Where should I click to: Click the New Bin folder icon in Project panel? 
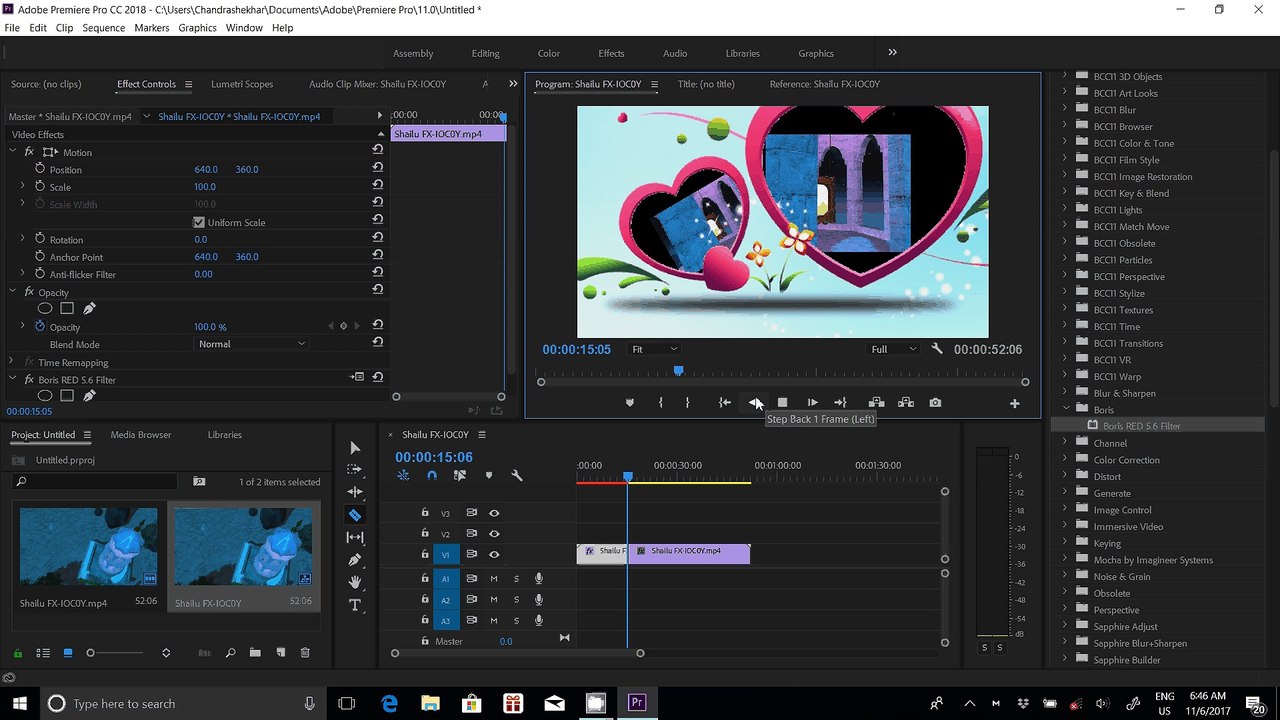click(x=255, y=653)
